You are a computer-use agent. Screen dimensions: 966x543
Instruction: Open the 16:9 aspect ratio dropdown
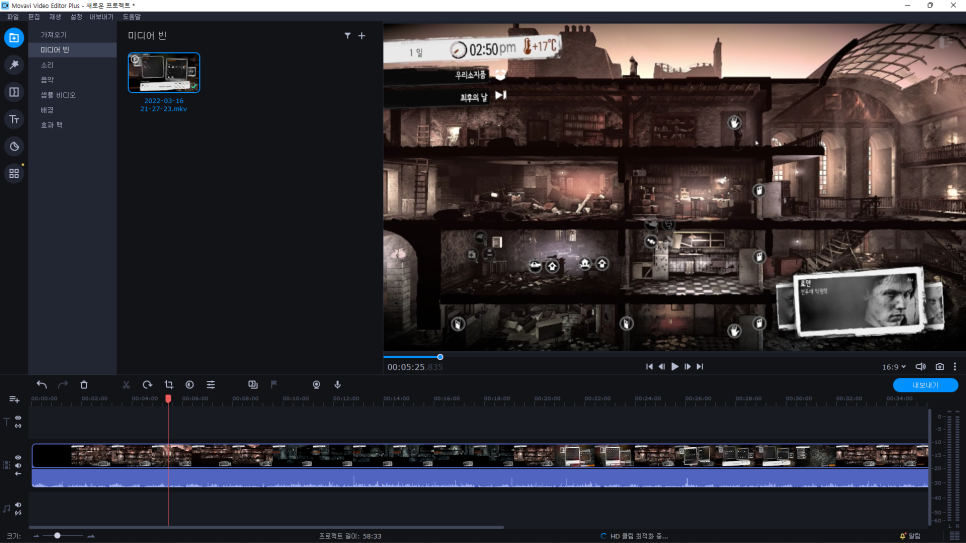tap(893, 367)
